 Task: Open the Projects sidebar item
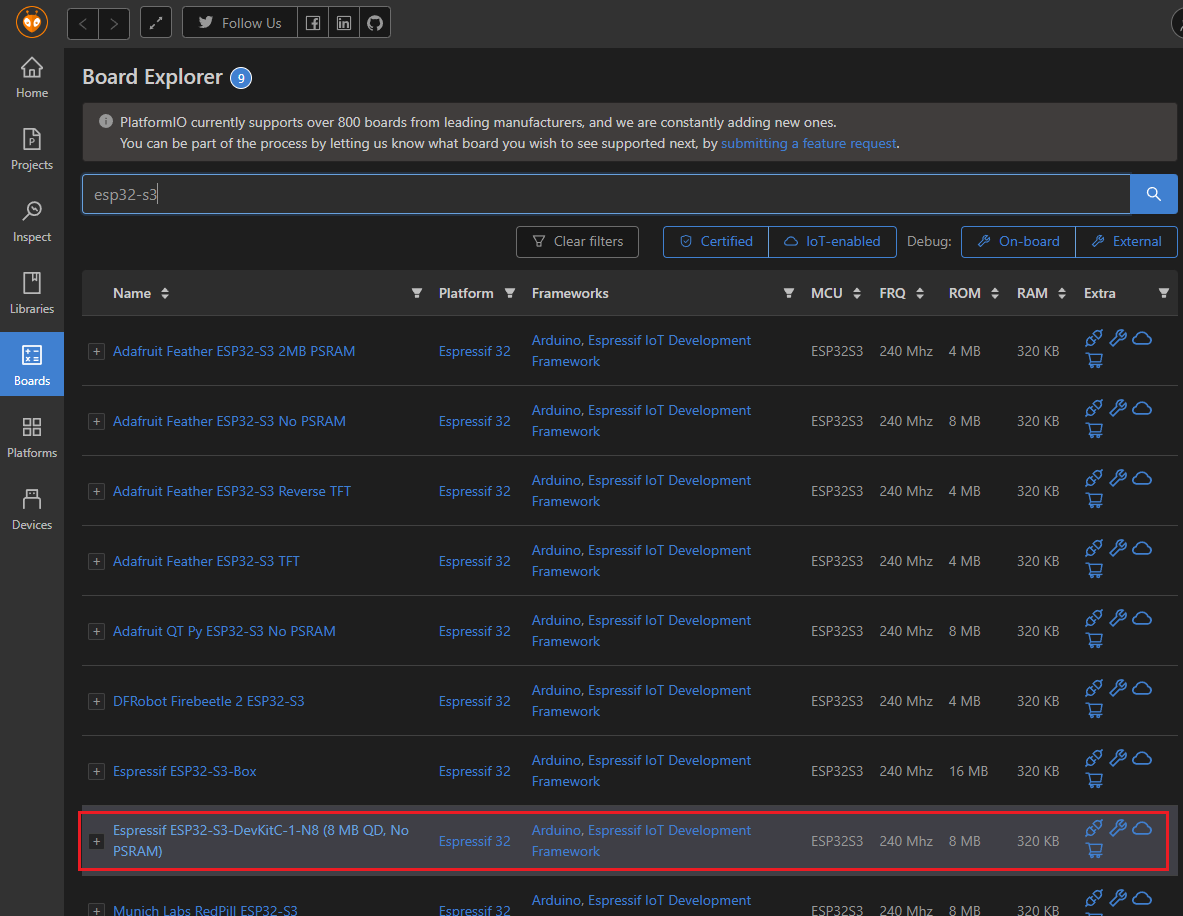click(32, 149)
